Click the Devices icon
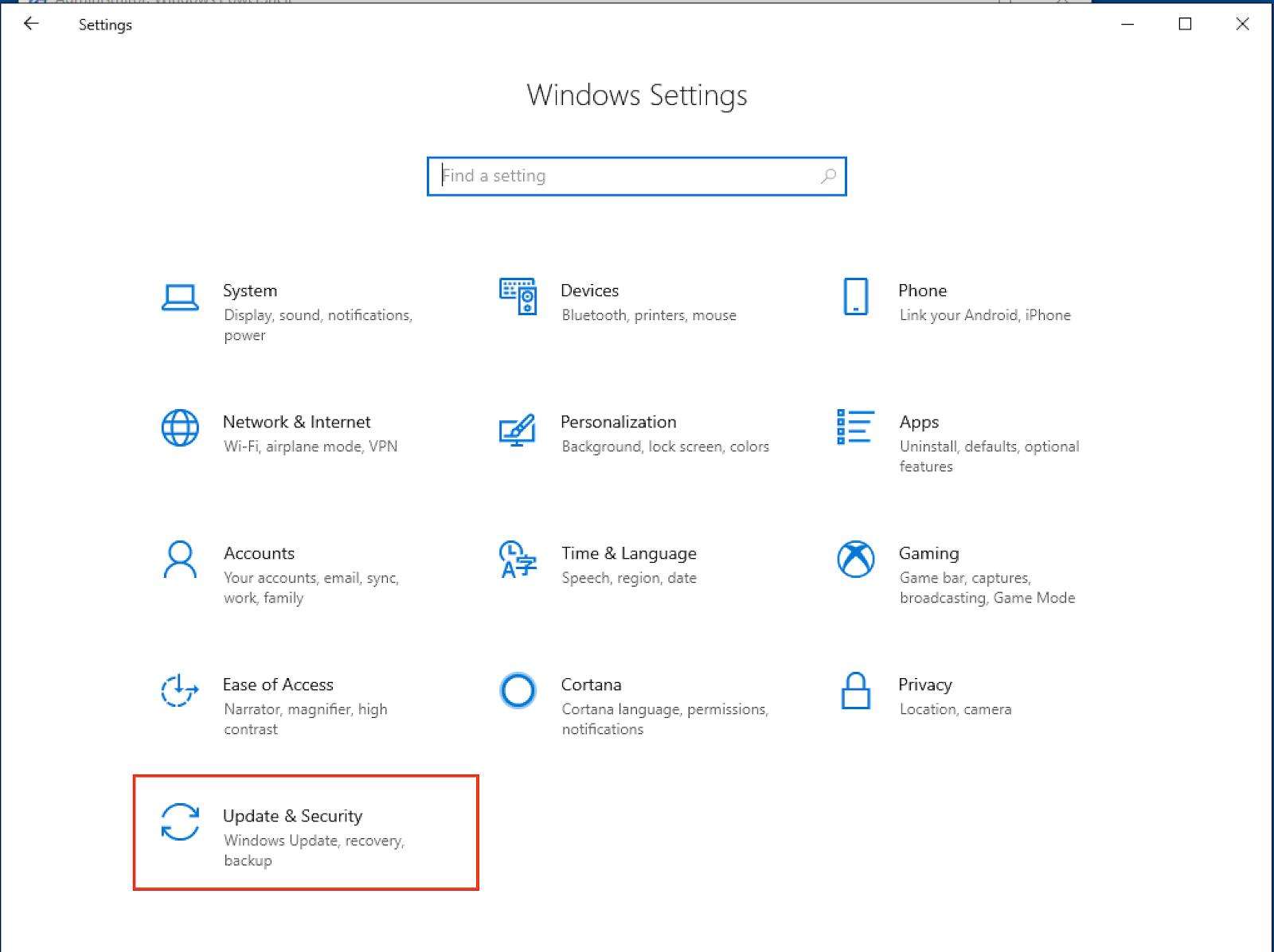1274x952 pixels. [x=518, y=296]
